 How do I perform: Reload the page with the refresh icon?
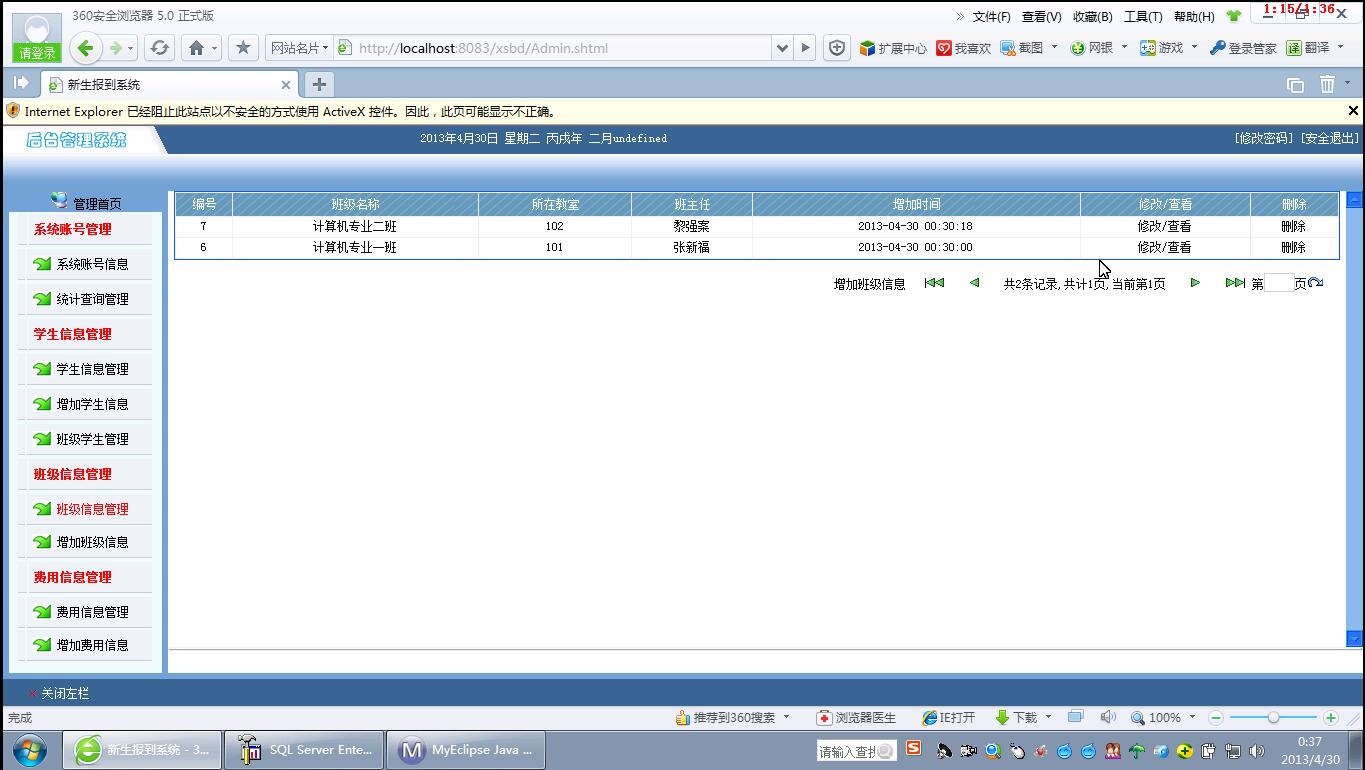pos(159,48)
